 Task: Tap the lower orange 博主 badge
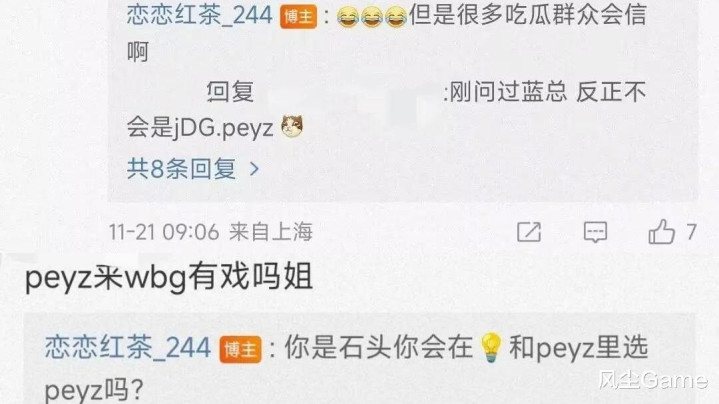(240, 349)
